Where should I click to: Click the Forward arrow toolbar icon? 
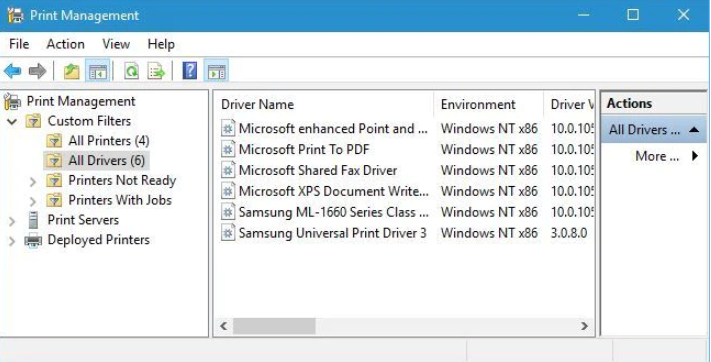(37, 71)
